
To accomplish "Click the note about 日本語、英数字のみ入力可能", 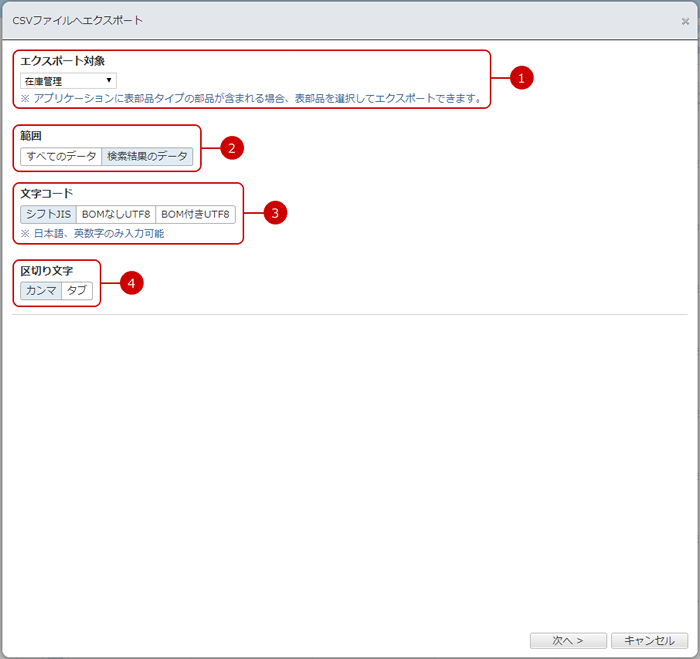I will (92, 233).
